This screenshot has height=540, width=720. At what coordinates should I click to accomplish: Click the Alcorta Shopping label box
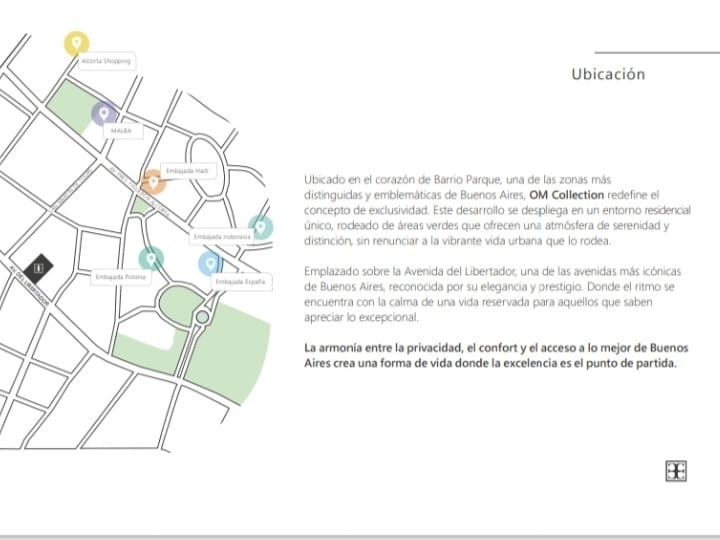106,61
